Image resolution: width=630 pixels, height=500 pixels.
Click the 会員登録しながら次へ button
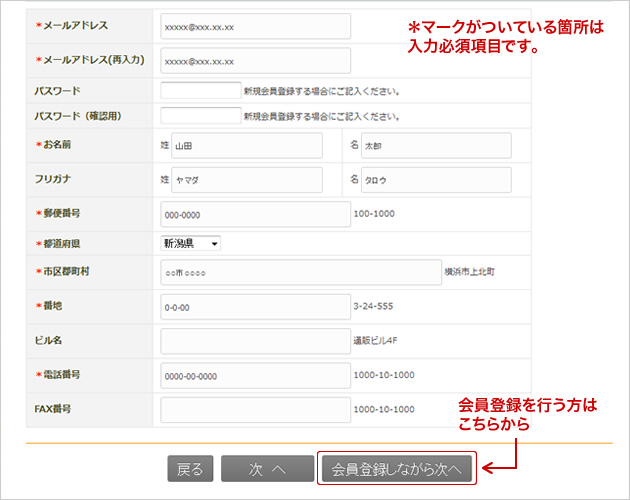click(397, 468)
